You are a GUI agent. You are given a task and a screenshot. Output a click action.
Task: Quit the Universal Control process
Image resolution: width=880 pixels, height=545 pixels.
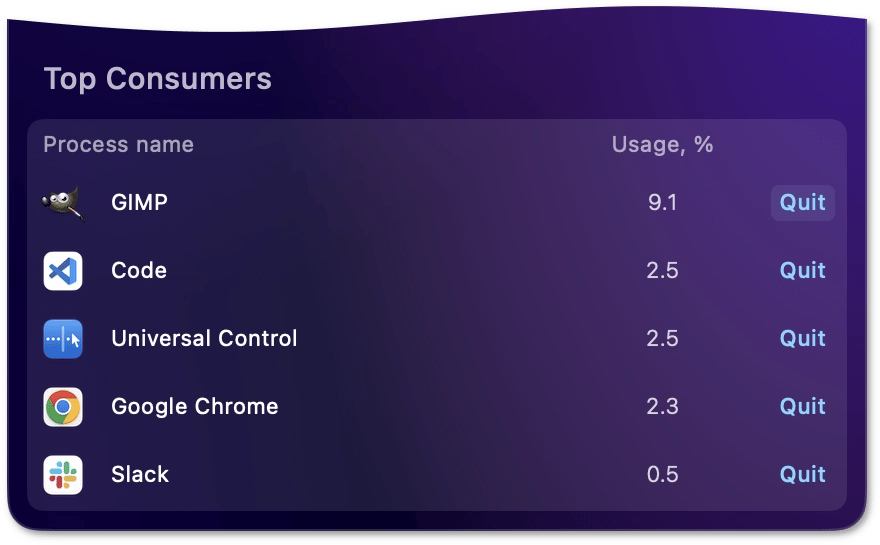click(803, 338)
